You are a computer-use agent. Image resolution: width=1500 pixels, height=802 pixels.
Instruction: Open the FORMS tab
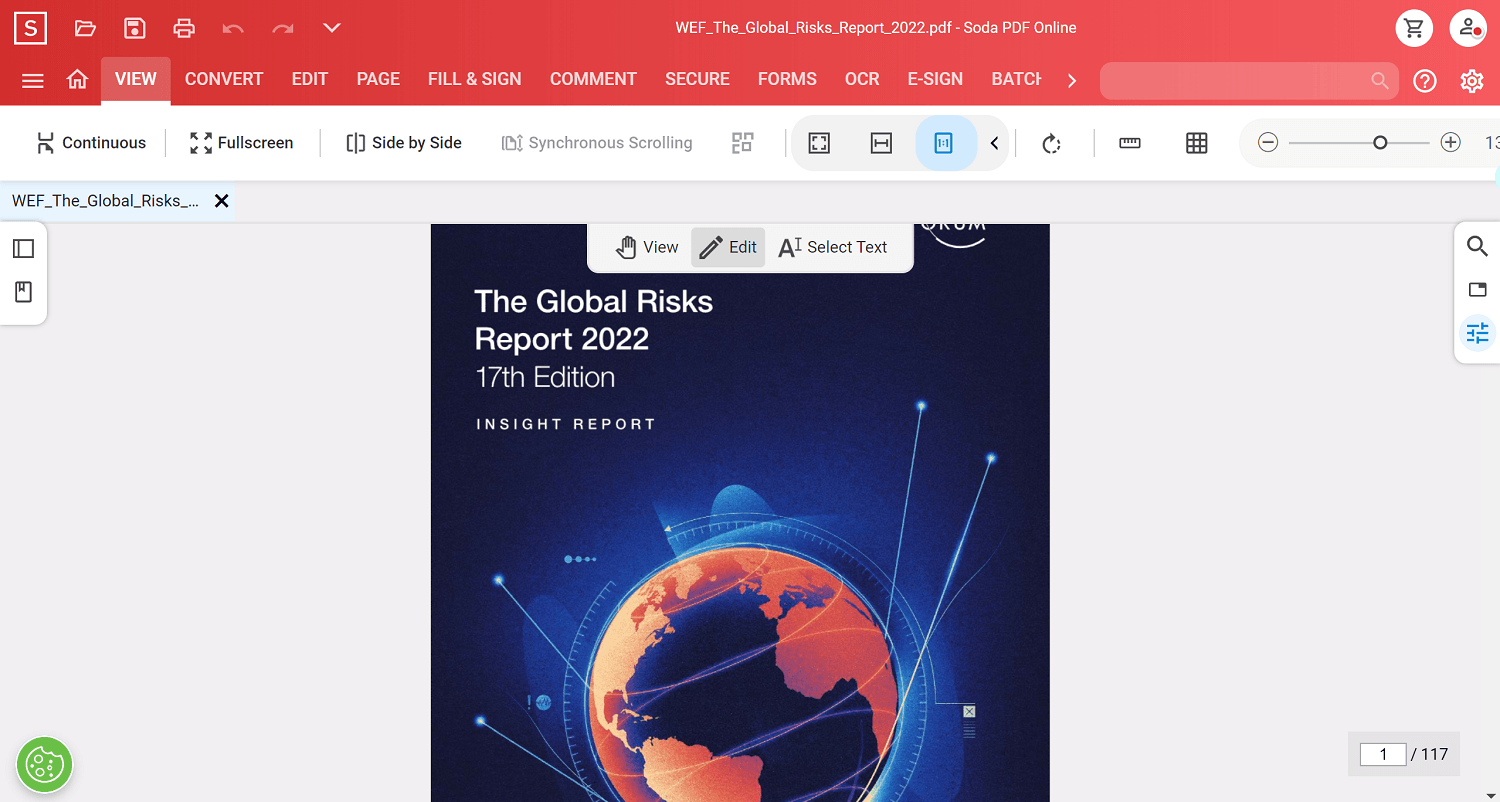[x=787, y=79]
